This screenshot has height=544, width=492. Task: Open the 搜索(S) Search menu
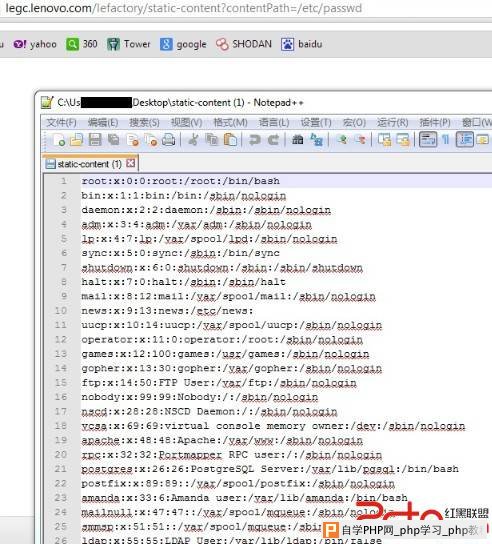pos(144,122)
